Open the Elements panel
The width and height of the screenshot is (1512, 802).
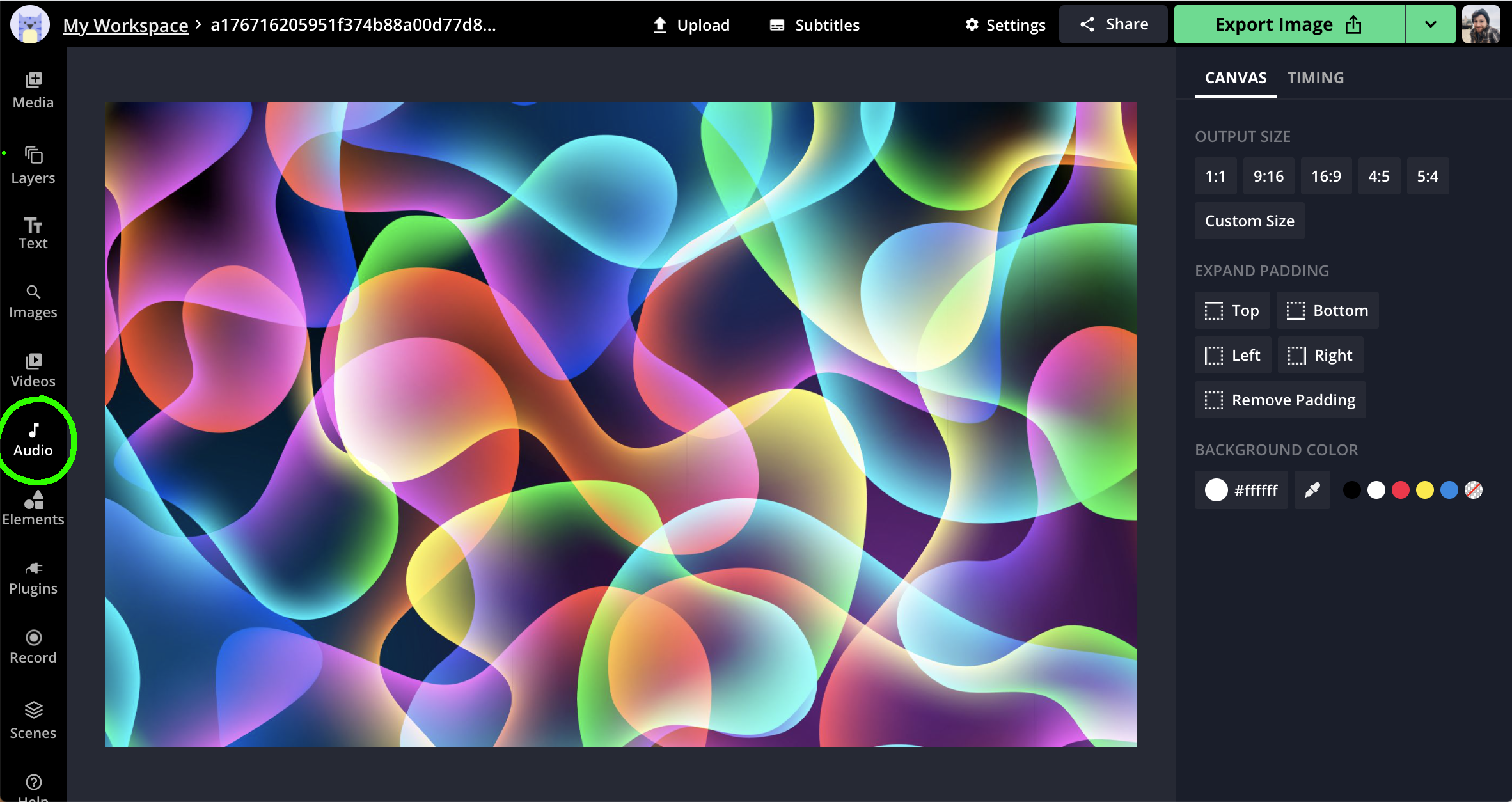click(x=33, y=508)
